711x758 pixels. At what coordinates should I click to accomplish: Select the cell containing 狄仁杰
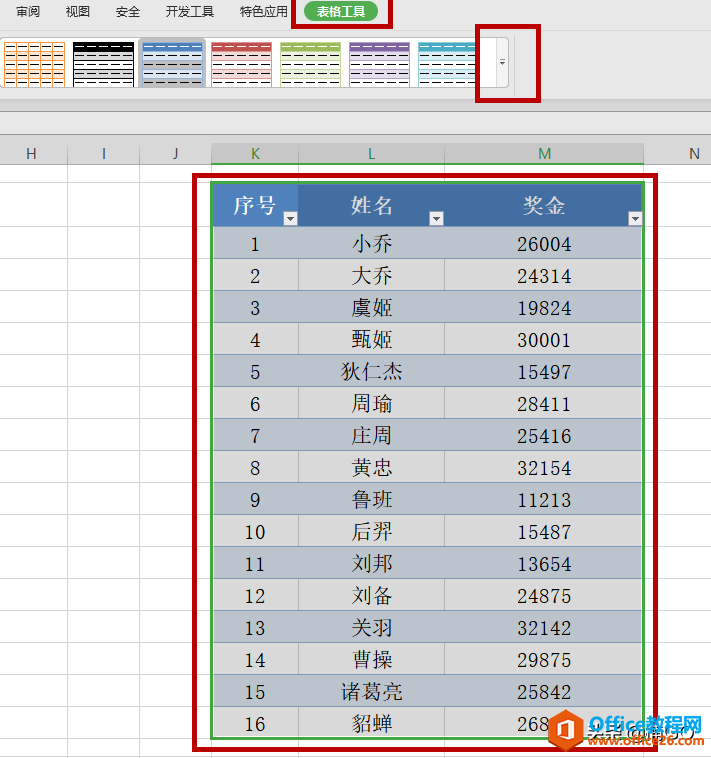click(x=371, y=371)
